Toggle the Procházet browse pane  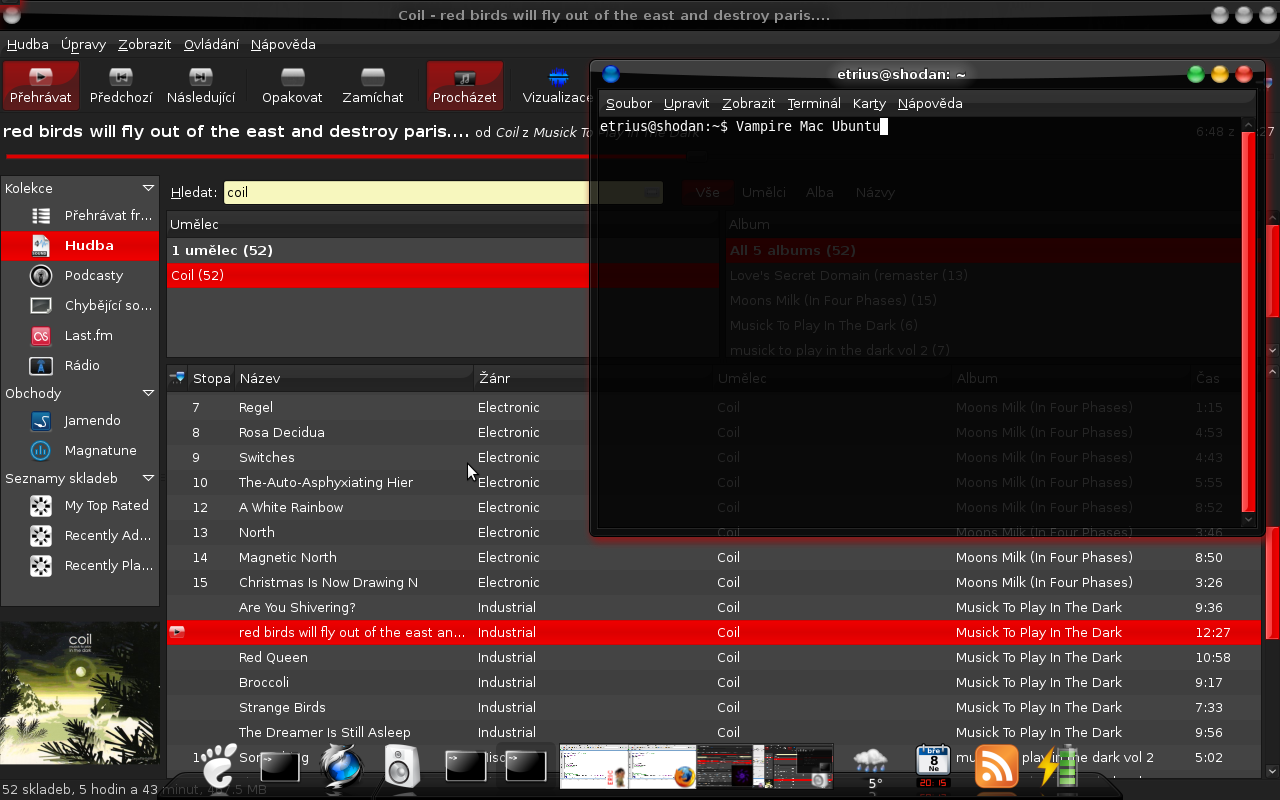tap(465, 85)
